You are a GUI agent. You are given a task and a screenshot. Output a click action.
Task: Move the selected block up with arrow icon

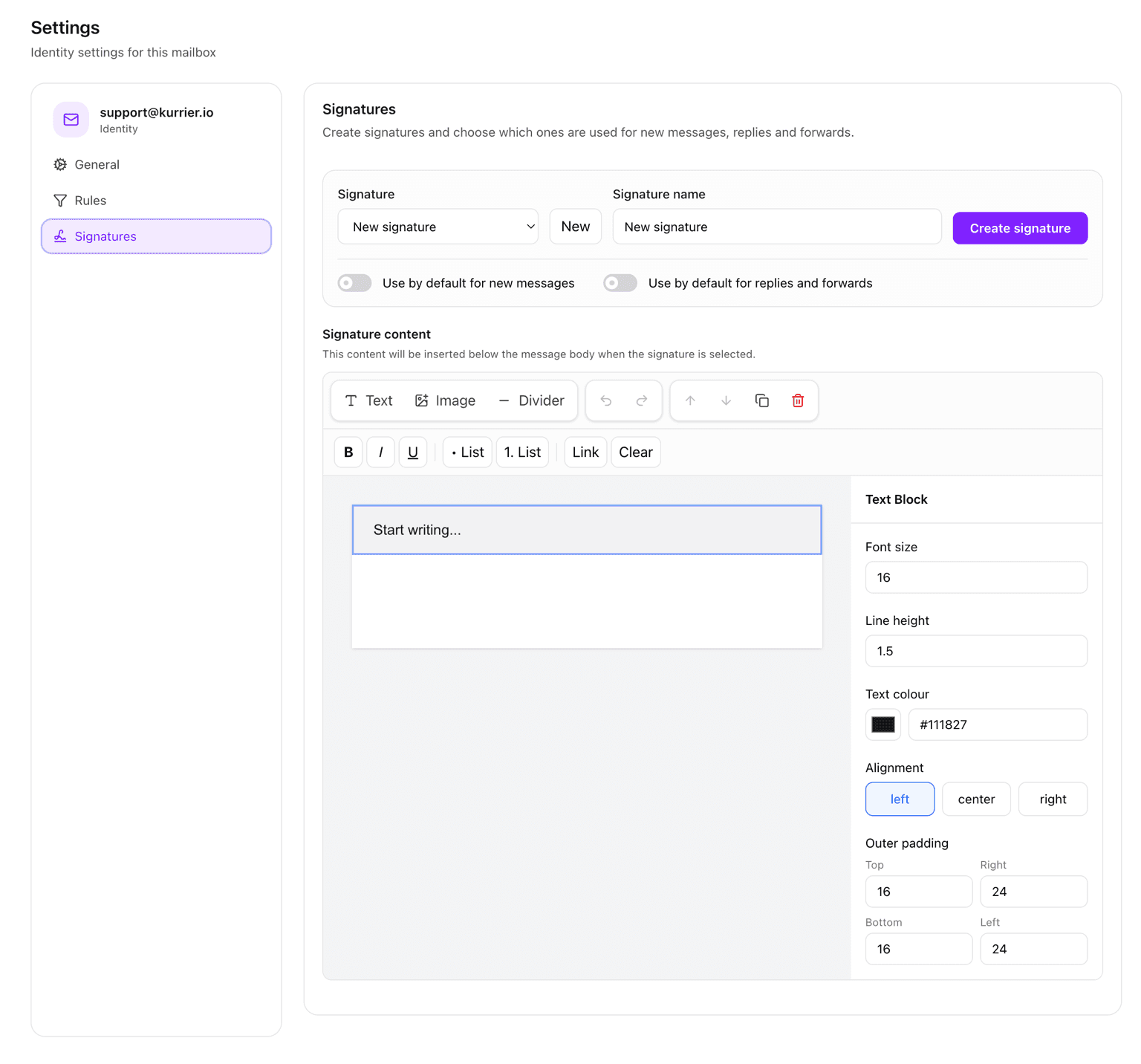pos(690,400)
